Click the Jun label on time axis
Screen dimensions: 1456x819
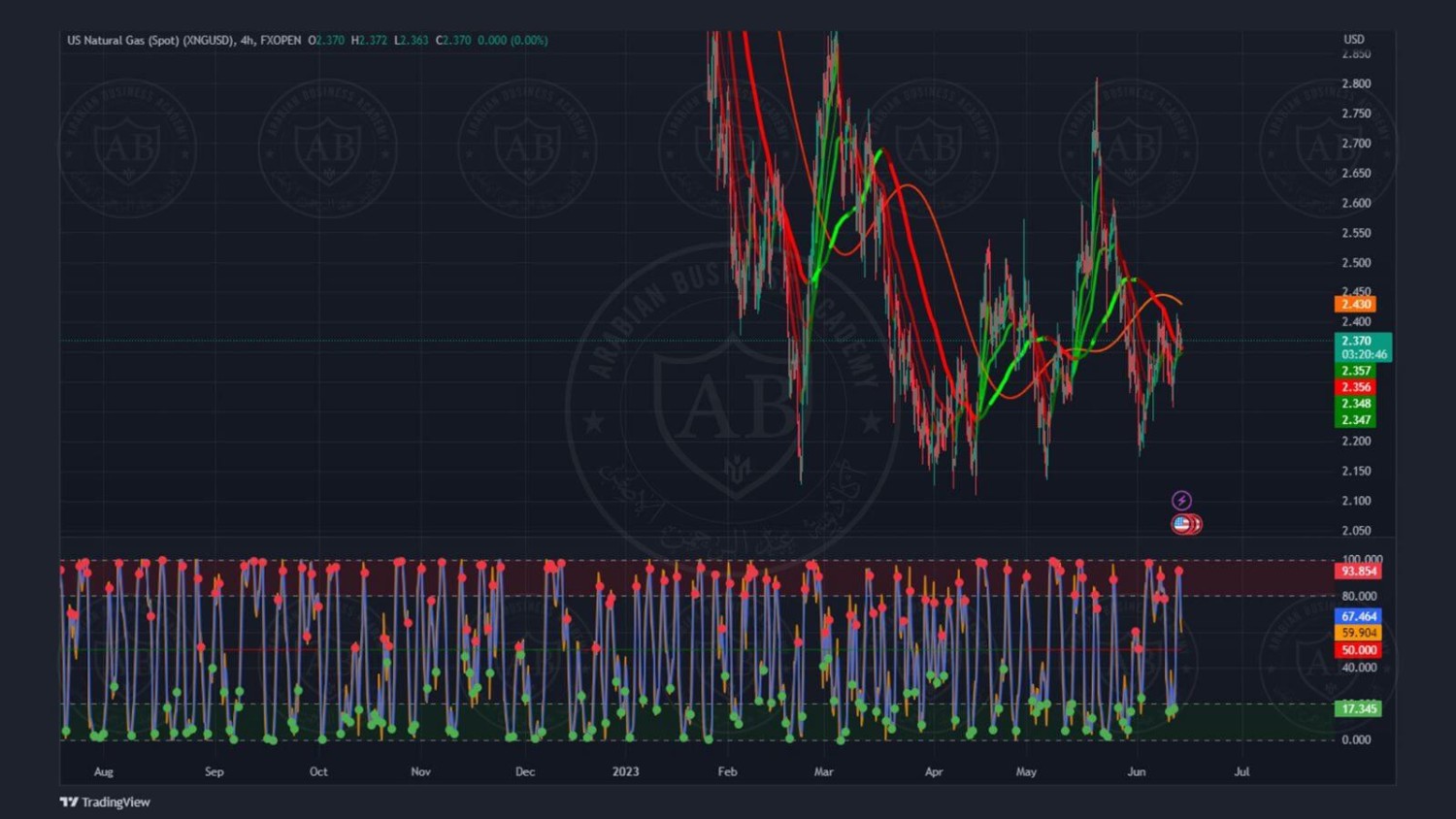pos(1137,772)
